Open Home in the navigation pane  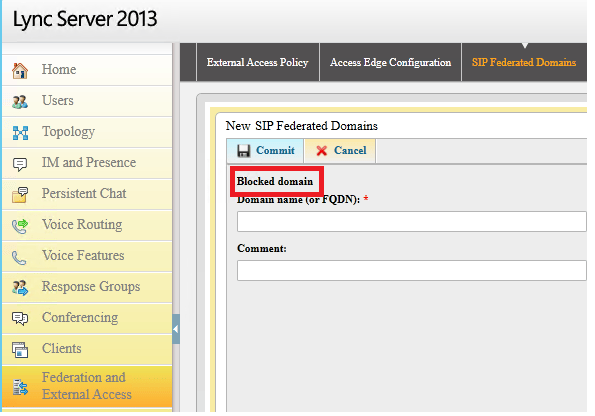pos(87,70)
